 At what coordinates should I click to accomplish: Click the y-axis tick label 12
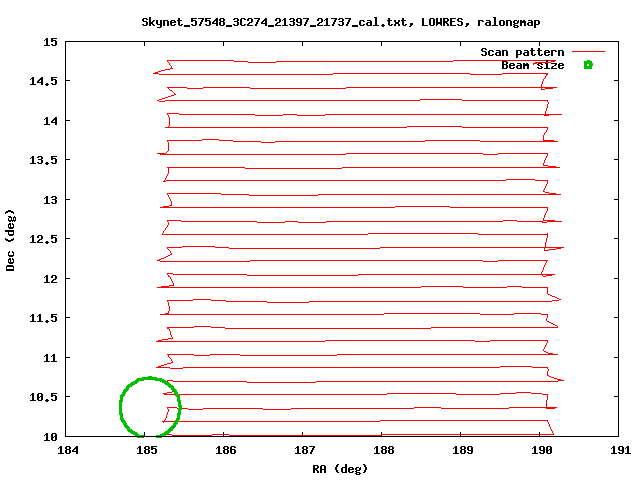tap(51, 279)
